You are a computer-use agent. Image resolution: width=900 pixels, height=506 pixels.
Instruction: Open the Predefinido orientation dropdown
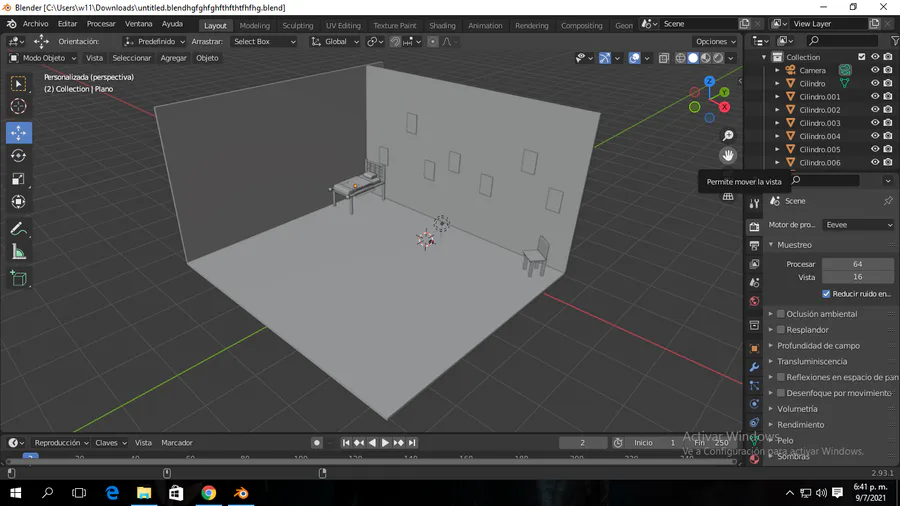tap(154, 41)
